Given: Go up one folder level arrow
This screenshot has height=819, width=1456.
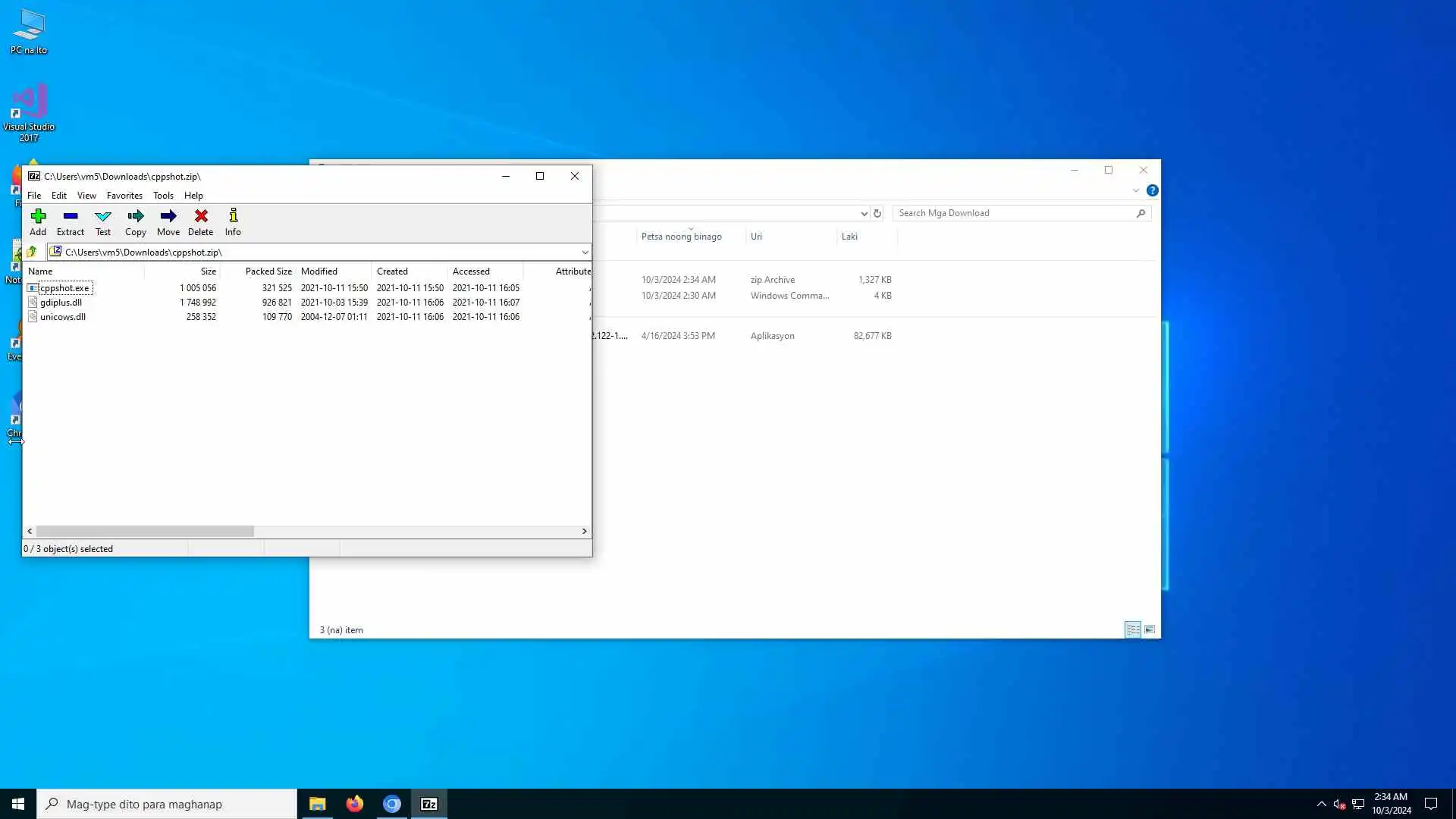Looking at the screenshot, I should pos(32,252).
